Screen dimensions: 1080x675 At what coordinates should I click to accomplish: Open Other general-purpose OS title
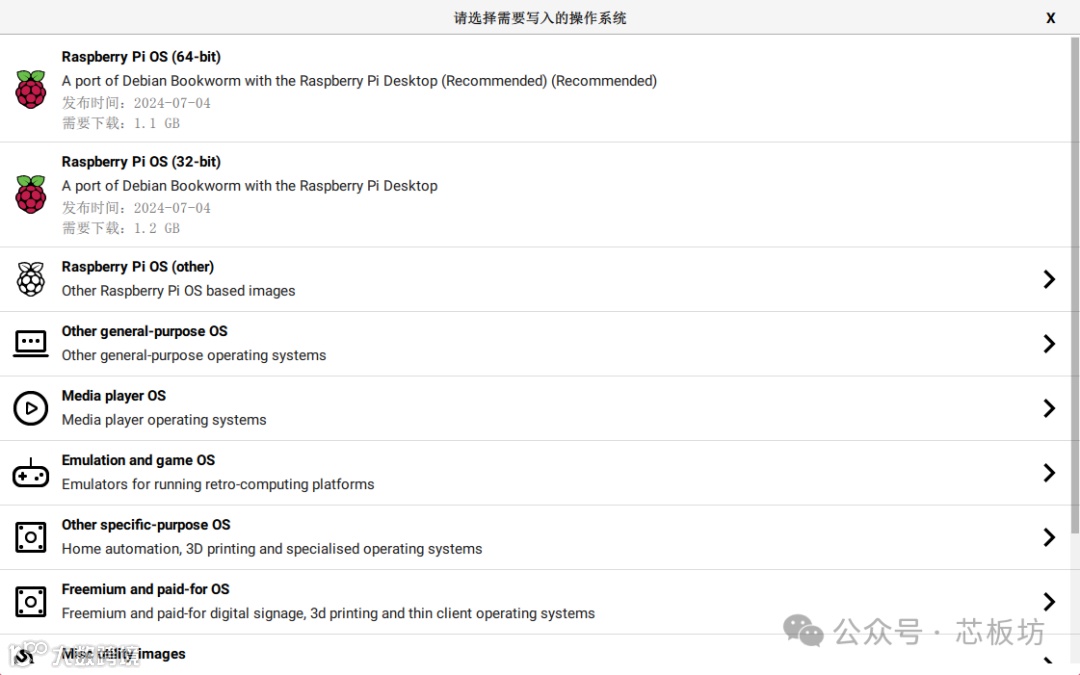tap(145, 331)
